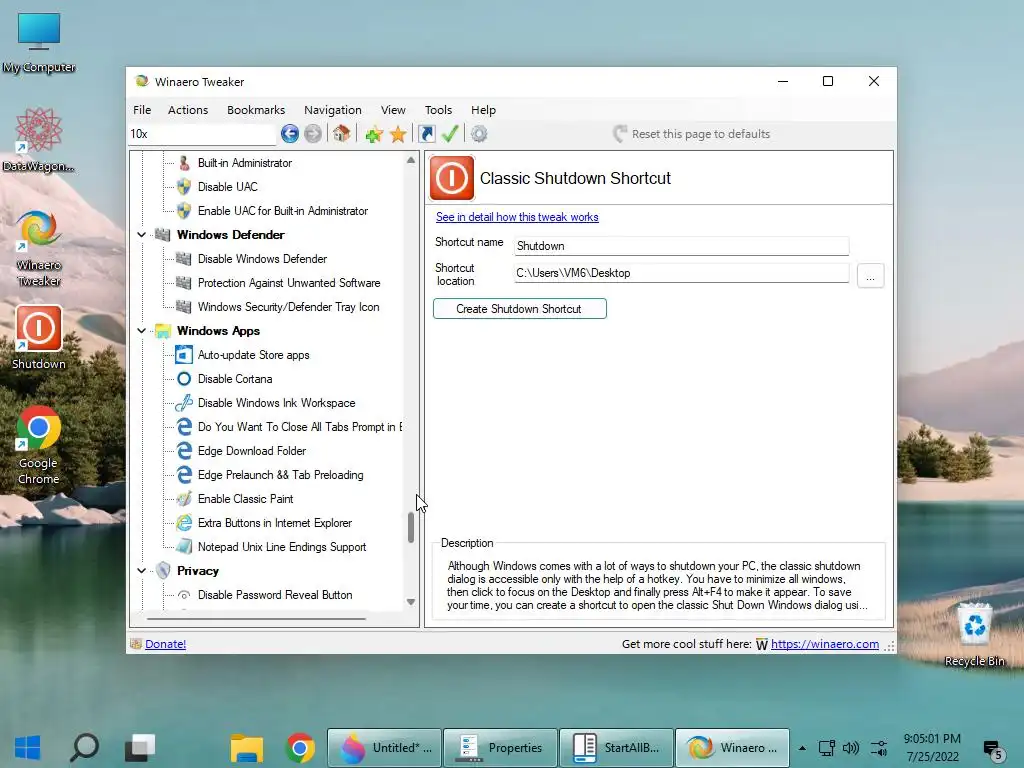Go back with the blue arrow toolbar icon
The width and height of the screenshot is (1024, 768).
click(x=290, y=134)
